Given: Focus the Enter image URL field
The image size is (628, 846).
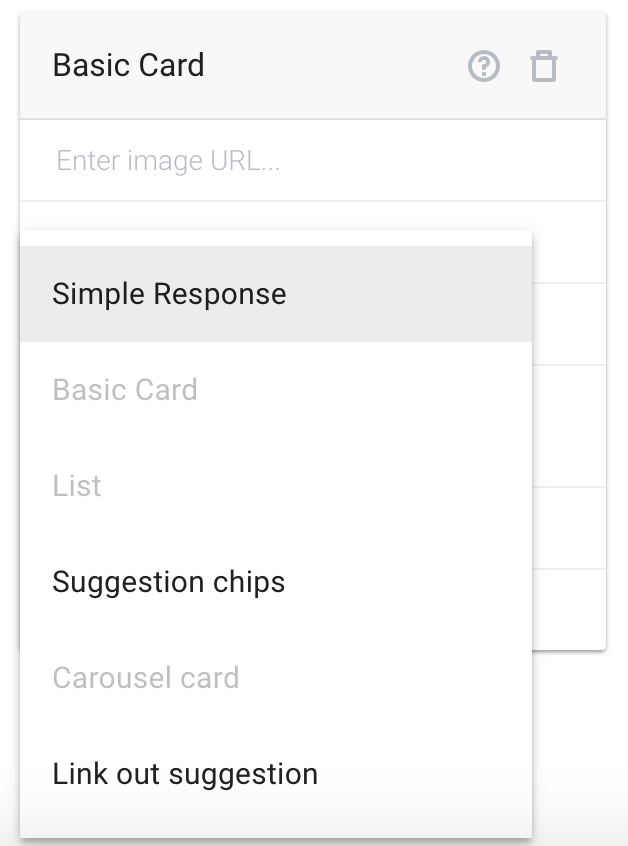Looking at the screenshot, I should (x=313, y=160).
